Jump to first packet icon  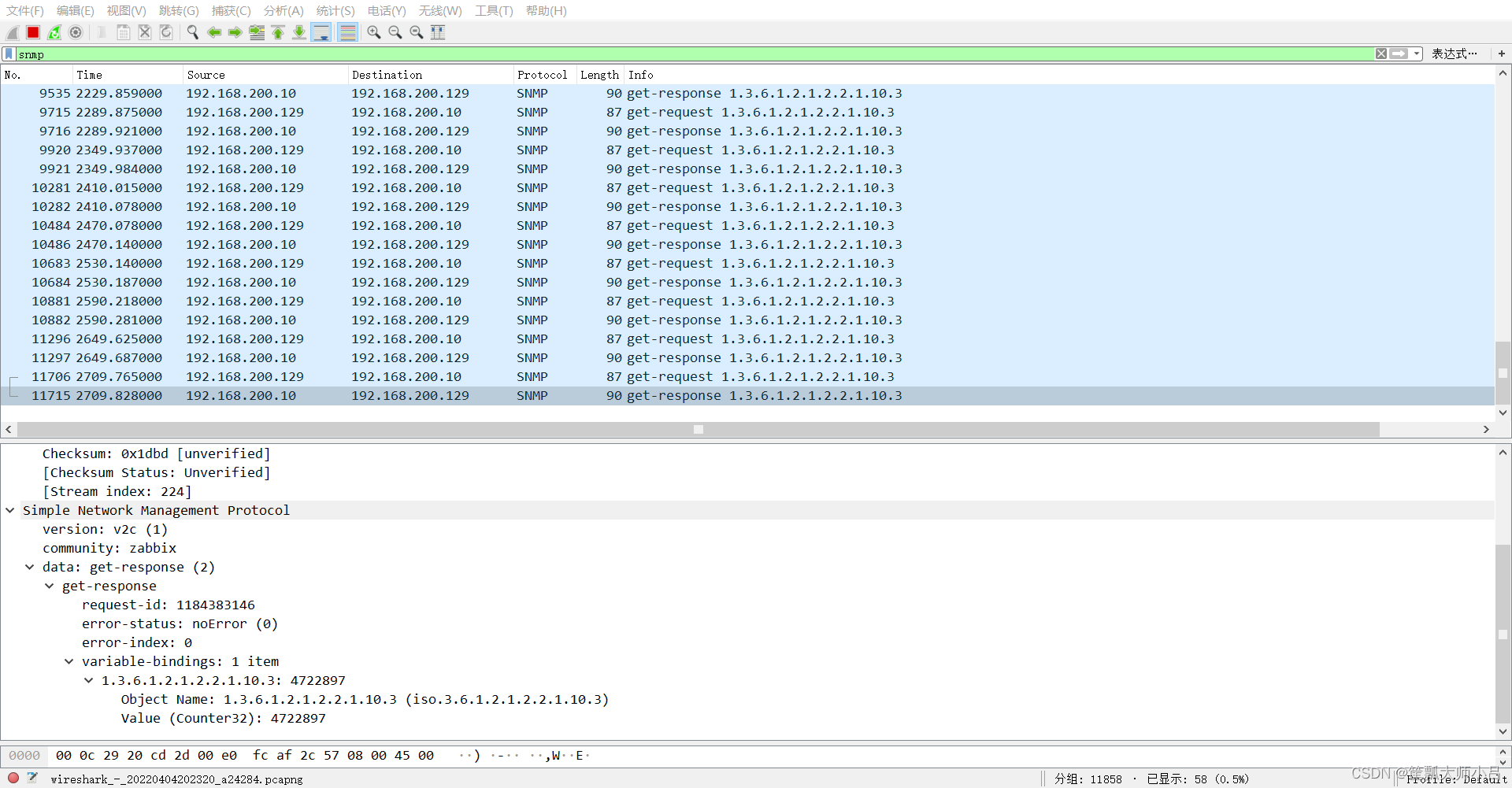point(278,32)
